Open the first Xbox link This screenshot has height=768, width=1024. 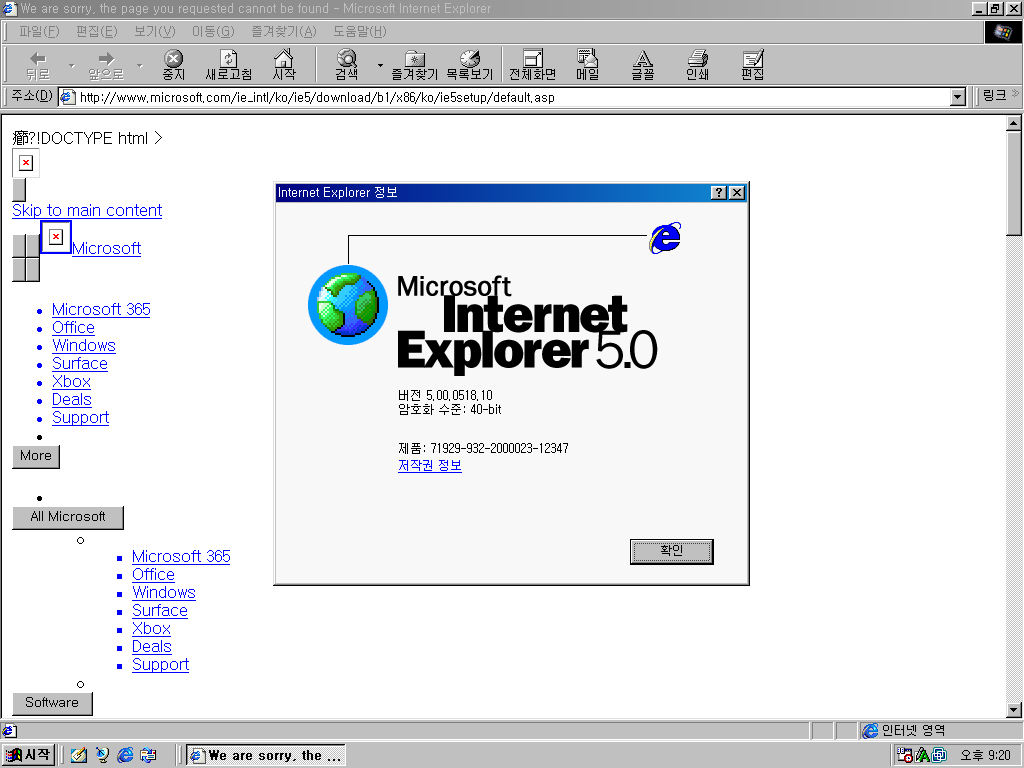(x=71, y=381)
